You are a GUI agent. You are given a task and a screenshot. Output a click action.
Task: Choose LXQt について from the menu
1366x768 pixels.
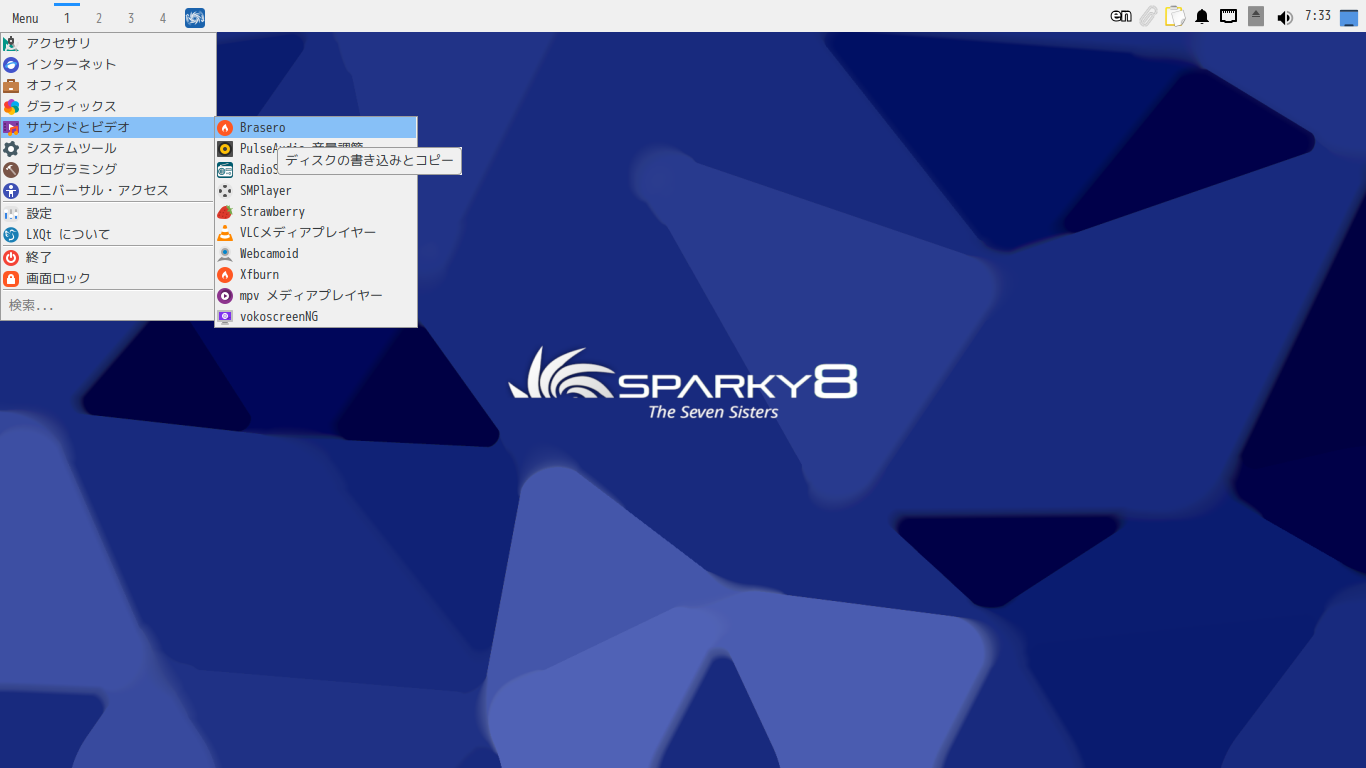pos(108,235)
